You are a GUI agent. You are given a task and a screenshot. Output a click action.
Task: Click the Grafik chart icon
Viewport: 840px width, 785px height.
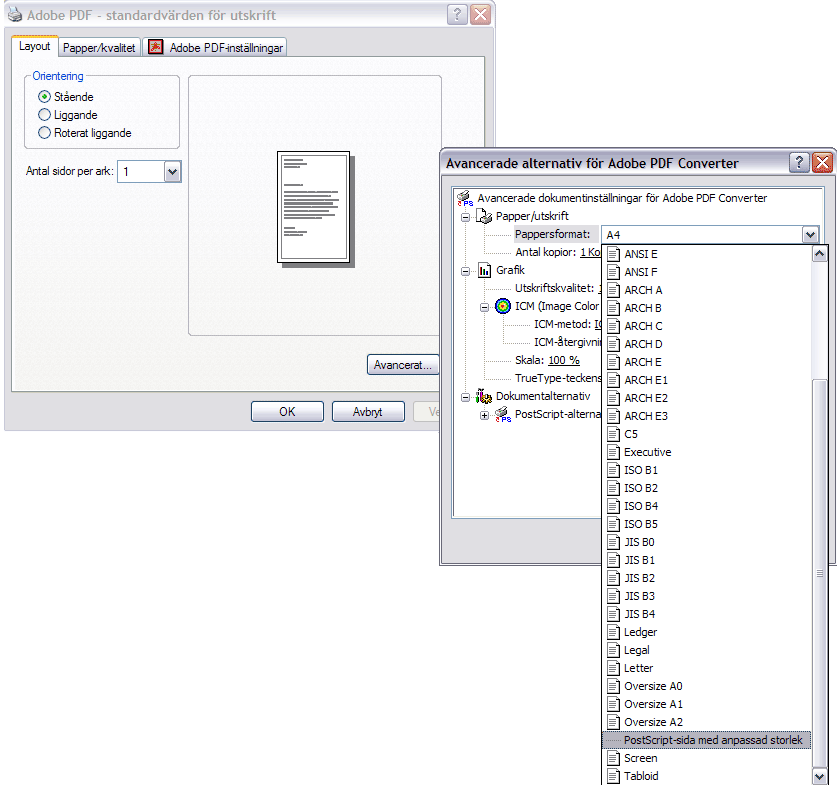(484, 270)
